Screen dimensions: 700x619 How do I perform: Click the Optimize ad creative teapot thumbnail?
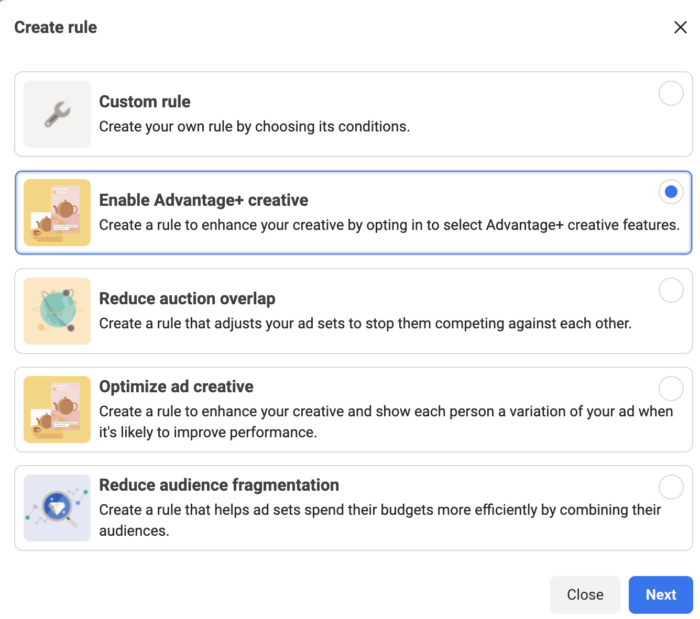tap(57, 409)
